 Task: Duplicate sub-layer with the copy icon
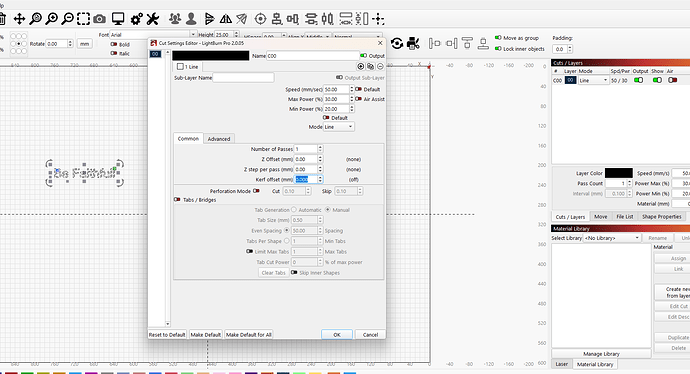point(371,66)
